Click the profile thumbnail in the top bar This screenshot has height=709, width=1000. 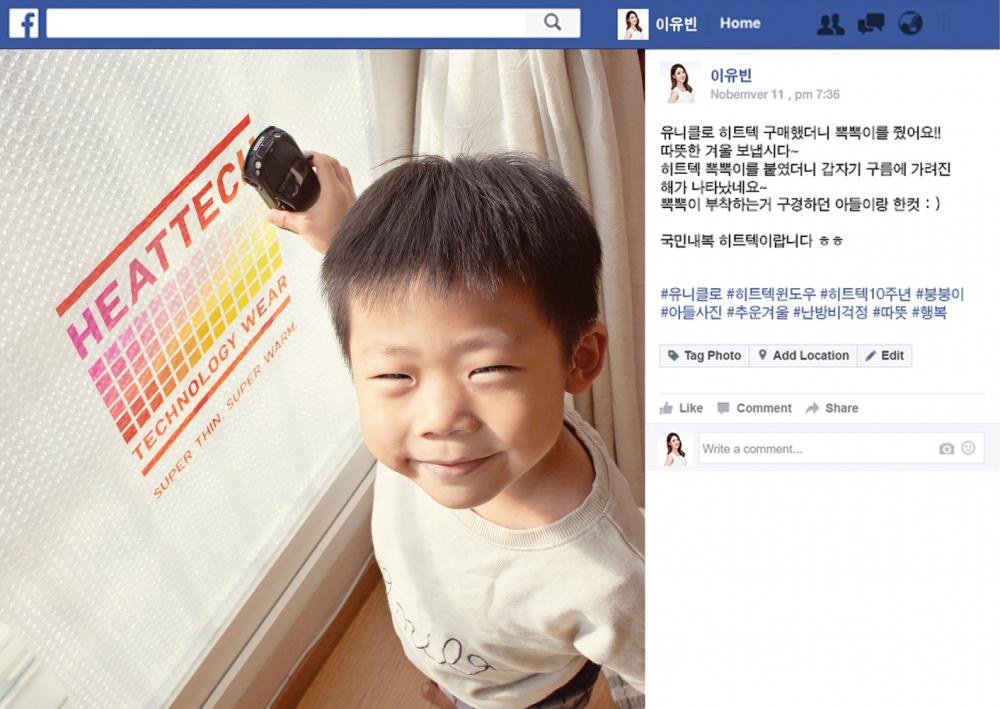633,24
